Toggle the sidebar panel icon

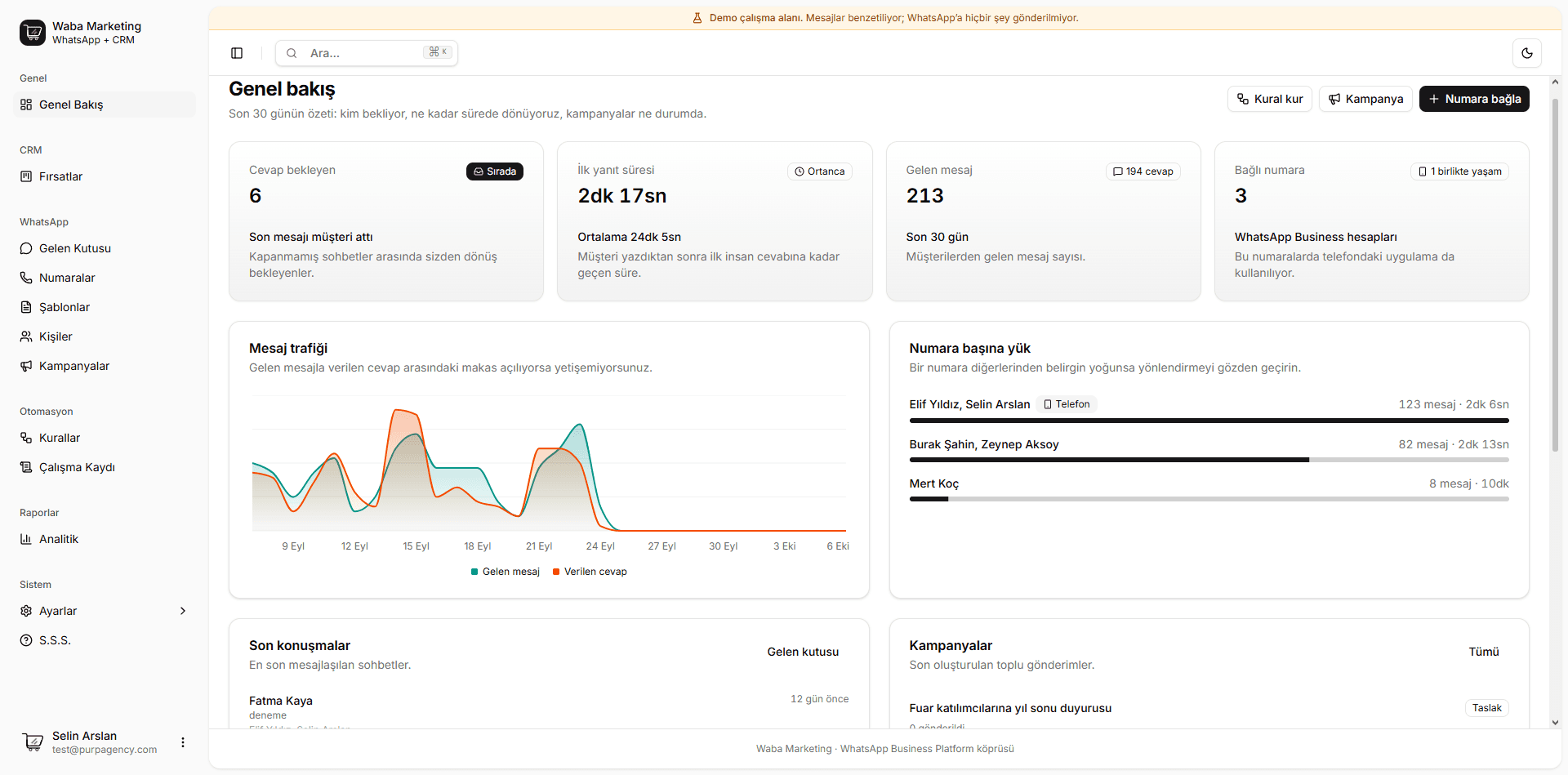[x=237, y=53]
